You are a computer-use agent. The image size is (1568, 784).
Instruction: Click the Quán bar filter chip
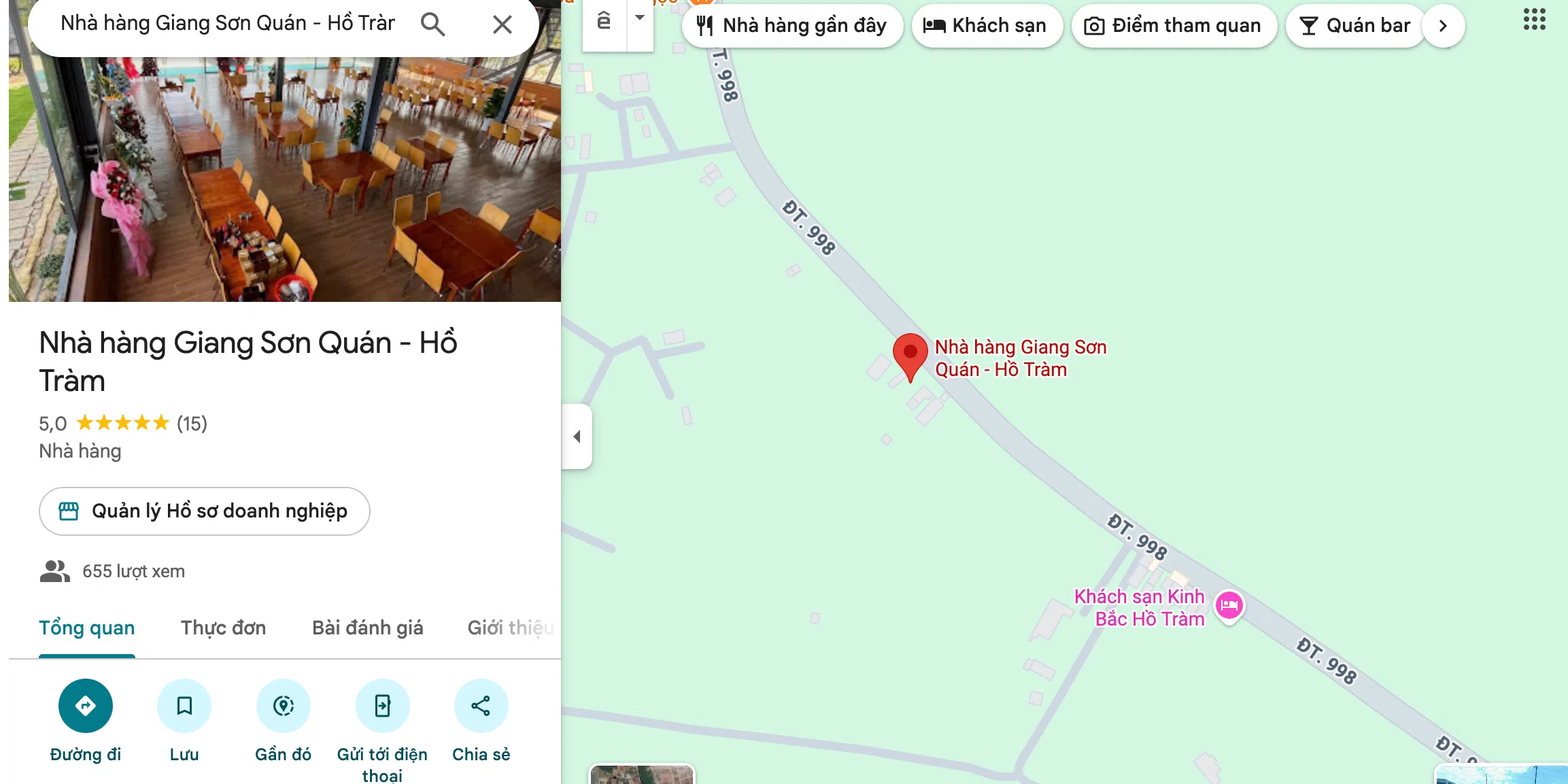[1354, 26]
